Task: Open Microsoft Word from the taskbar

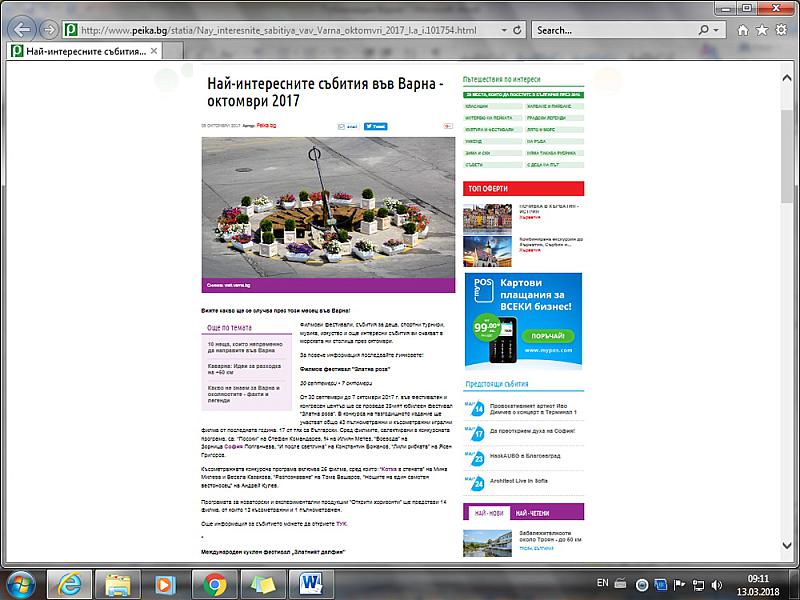Action: [309, 582]
